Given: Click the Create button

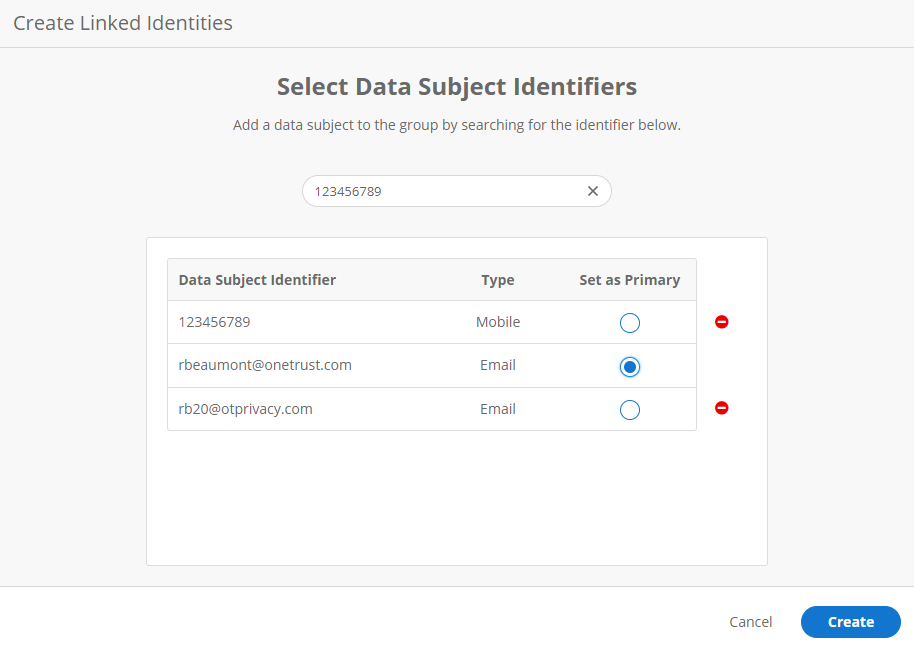Looking at the screenshot, I should pyautogui.click(x=850, y=622).
